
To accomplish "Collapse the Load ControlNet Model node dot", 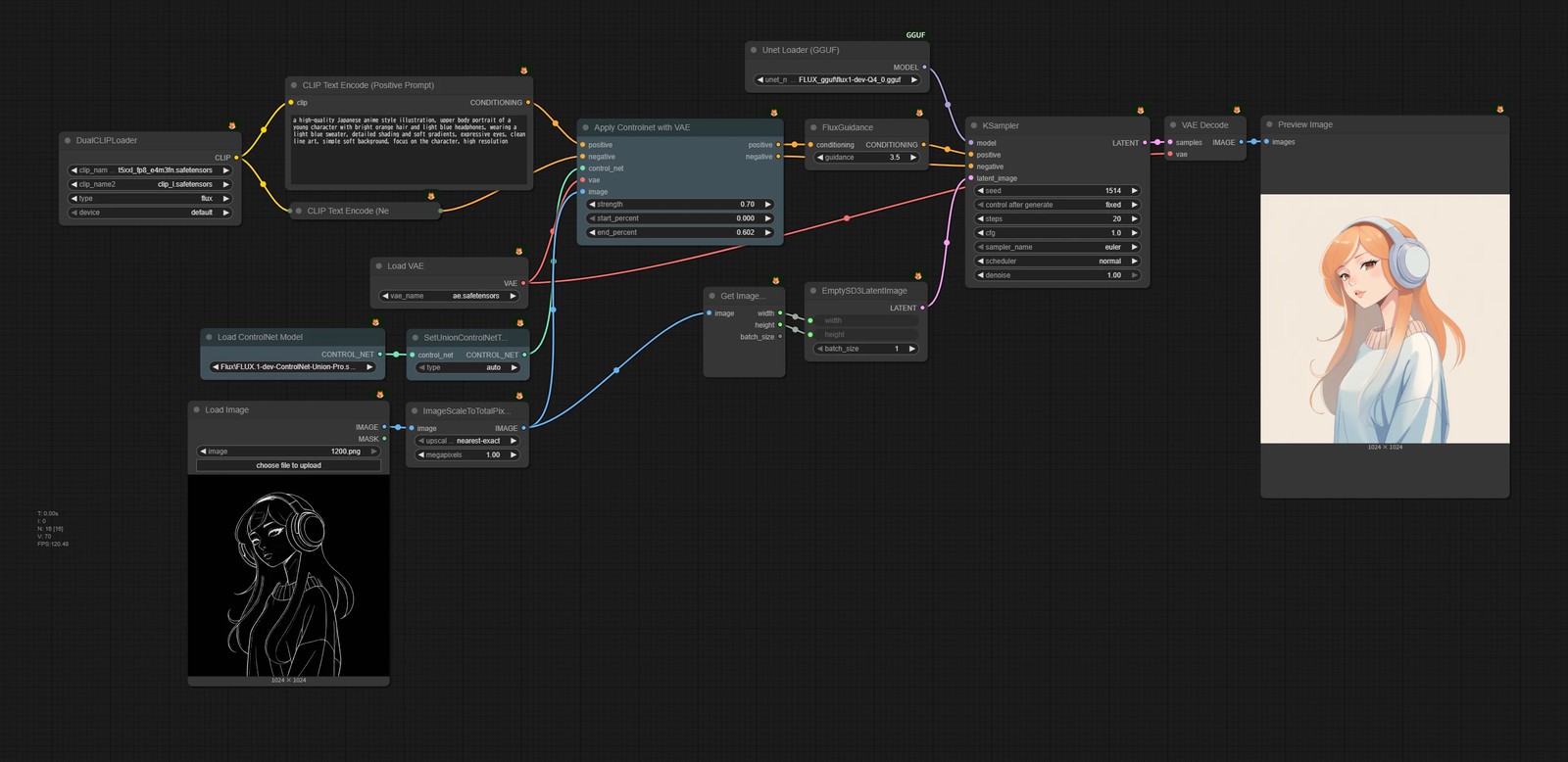I will tap(209, 337).
